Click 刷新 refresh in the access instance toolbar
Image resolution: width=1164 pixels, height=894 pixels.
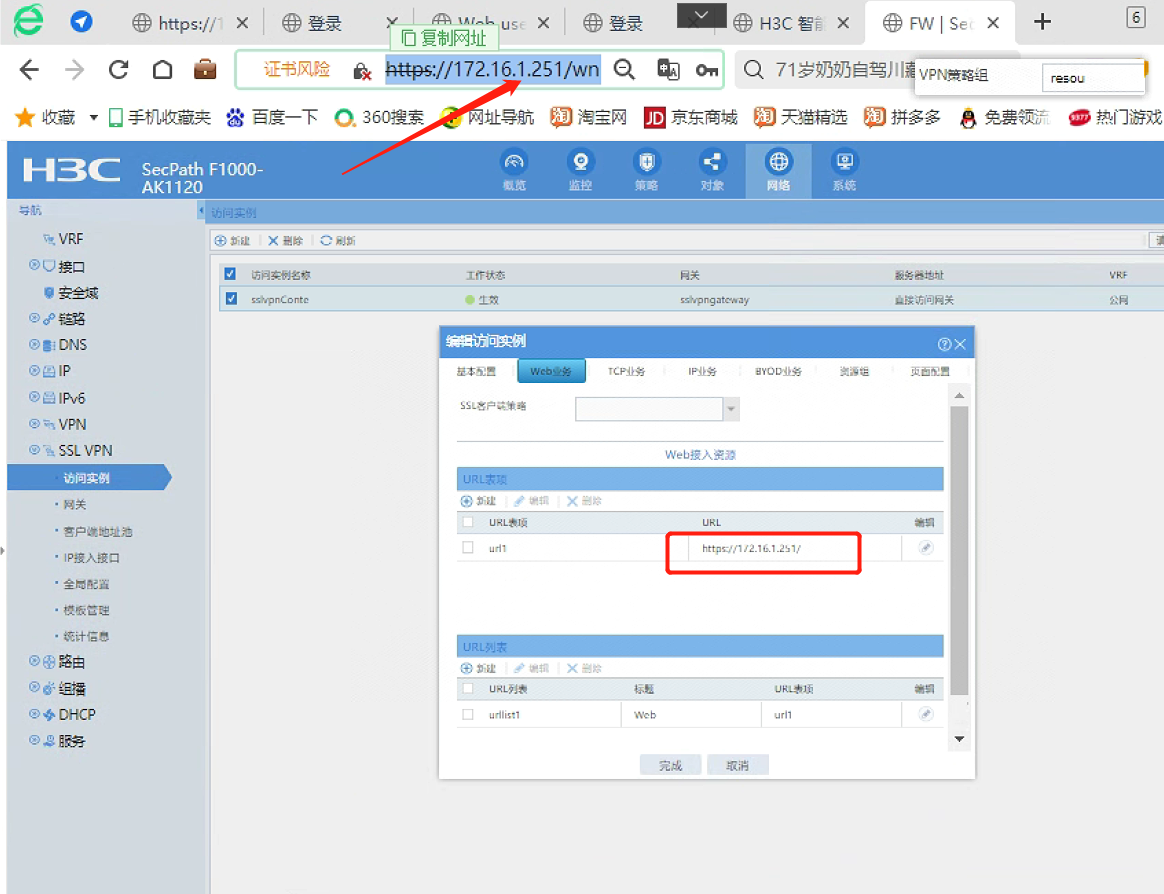[338, 241]
